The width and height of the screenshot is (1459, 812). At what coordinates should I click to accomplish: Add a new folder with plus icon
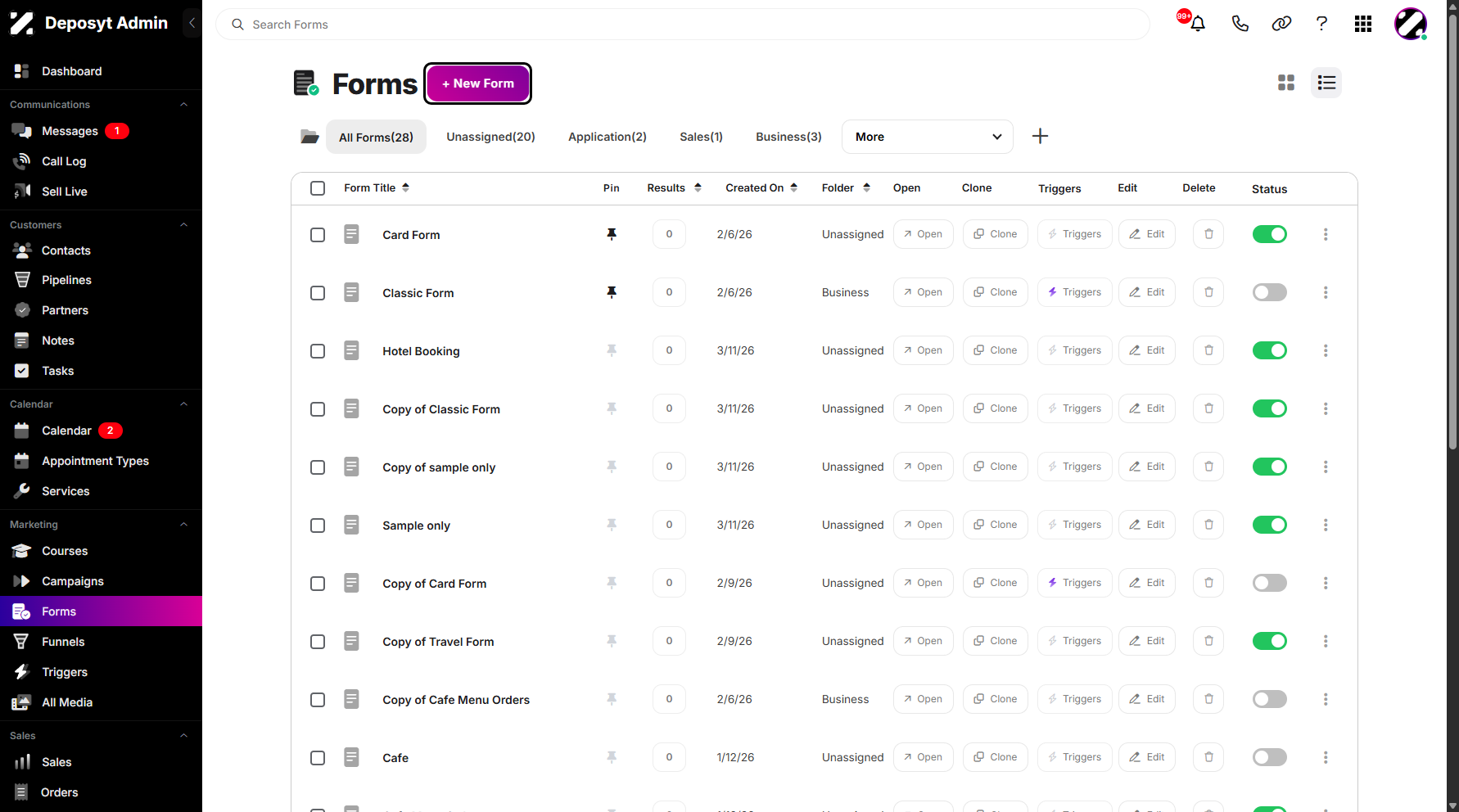click(x=1040, y=136)
